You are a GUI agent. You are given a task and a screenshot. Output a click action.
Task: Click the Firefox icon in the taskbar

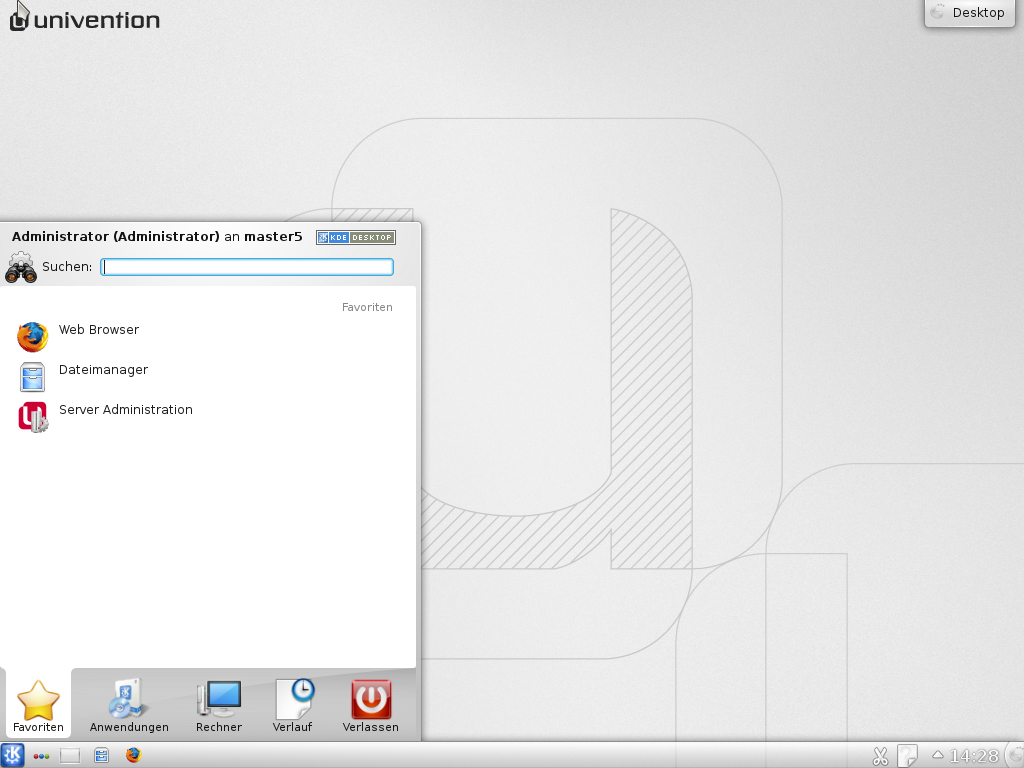tap(134, 756)
